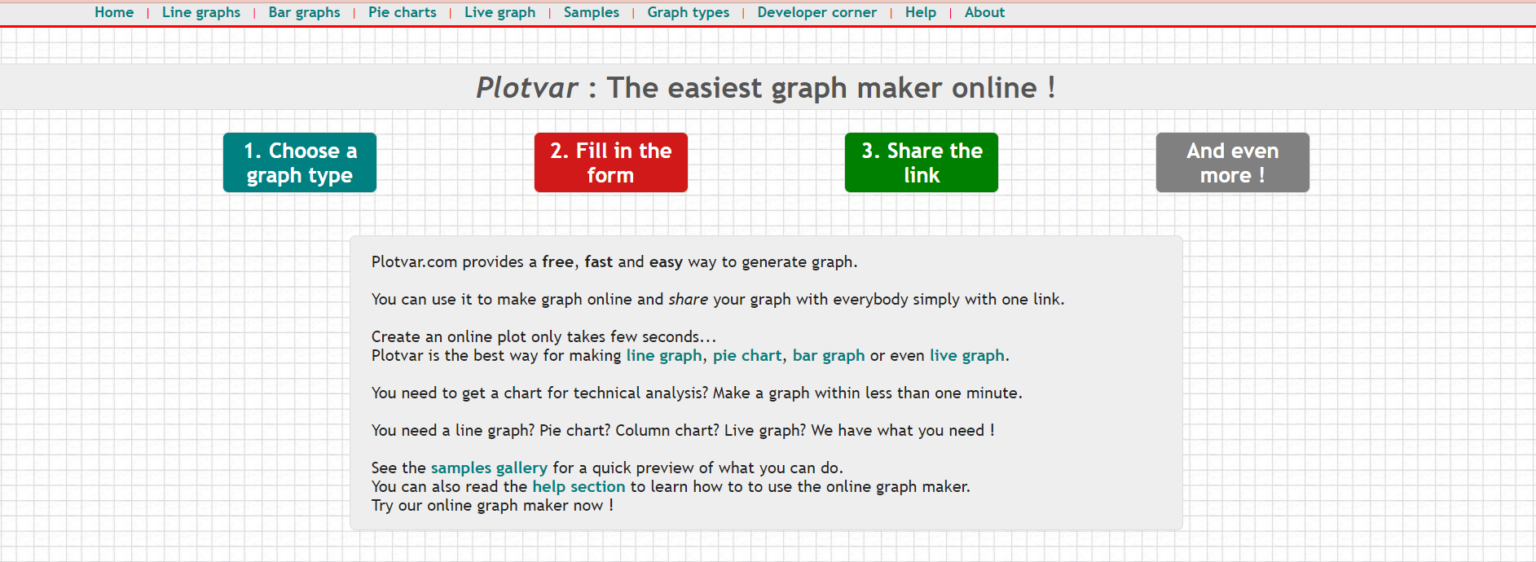Open Graph types in navigation
1536x562 pixels.
pos(688,13)
